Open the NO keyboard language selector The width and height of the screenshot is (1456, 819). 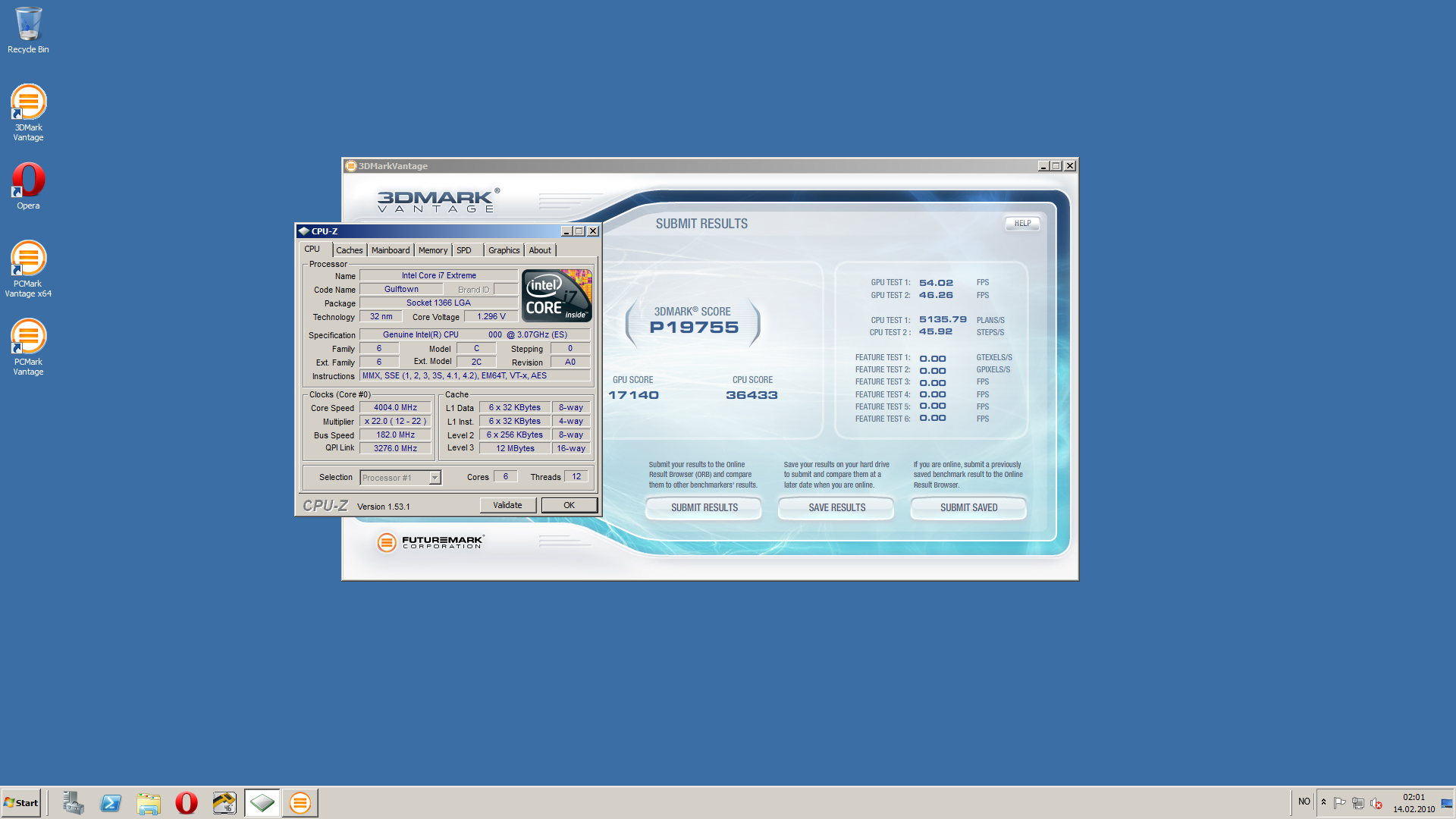click(x=1304, y=802)
